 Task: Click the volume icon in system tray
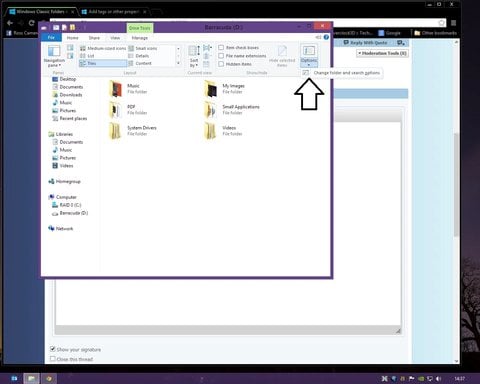point(439,379)
